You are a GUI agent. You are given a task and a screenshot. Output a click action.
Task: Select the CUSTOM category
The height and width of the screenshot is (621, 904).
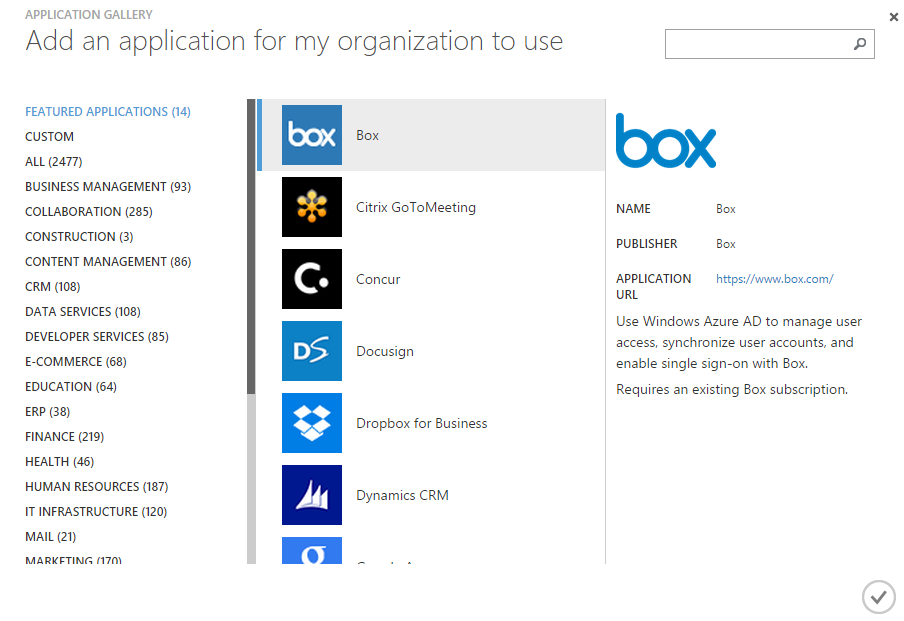pyautogui.click(x=49, y=136)
